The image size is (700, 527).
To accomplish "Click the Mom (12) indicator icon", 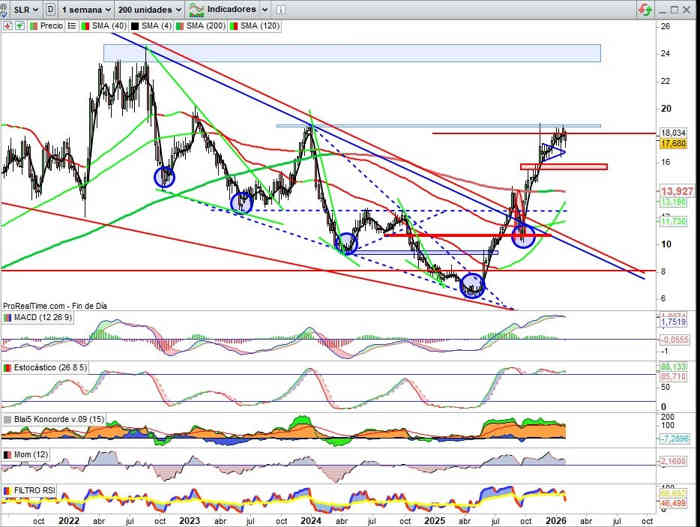I will click(x=7, y=454).
